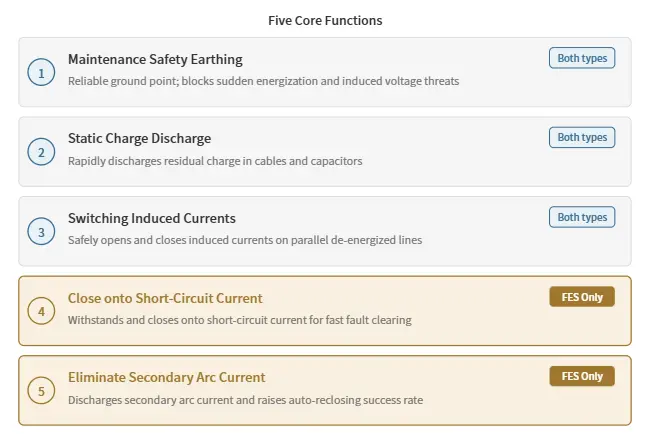Select the Close onto Short-Circuit Current heading
This screenshot has height=436, width=646.
click(165, 298)
